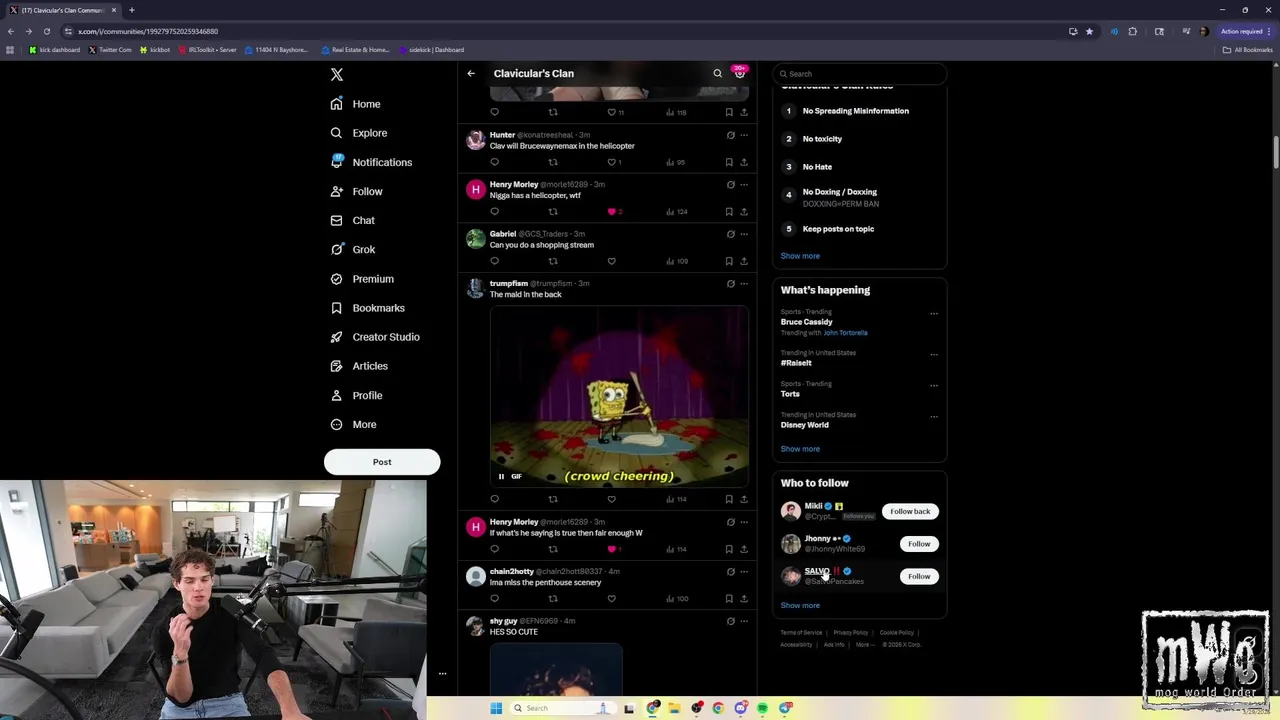Follow SALVO

coord(919,576)
